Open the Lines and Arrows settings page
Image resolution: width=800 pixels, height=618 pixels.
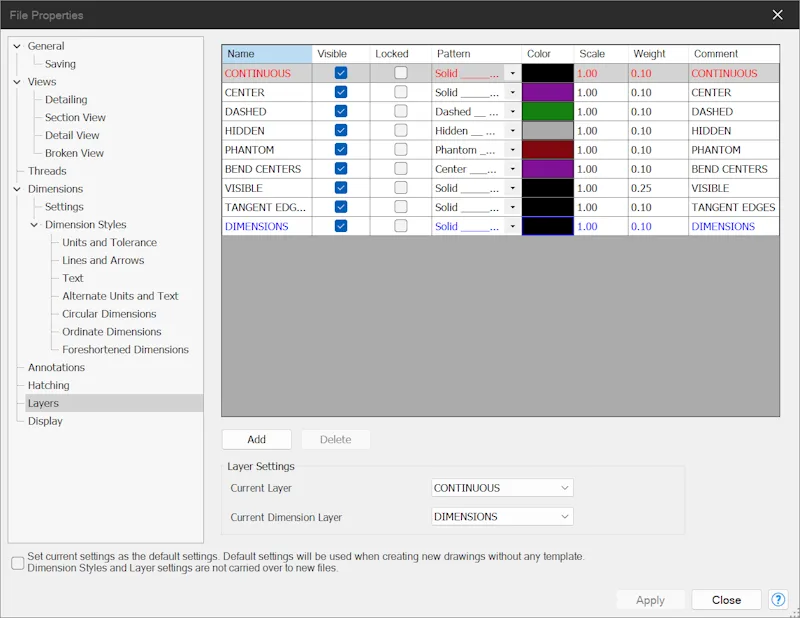click(x=103, y=260)
